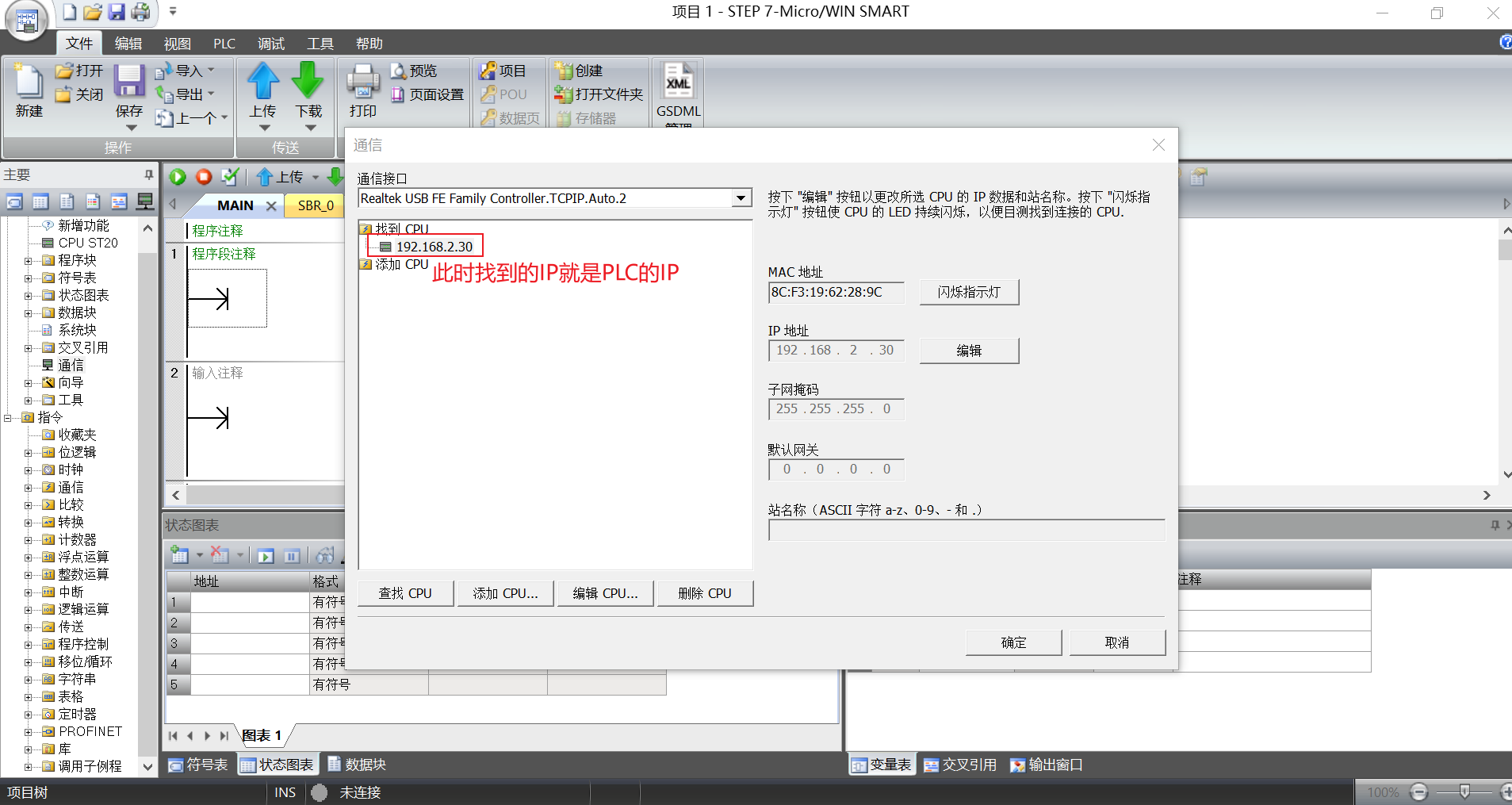Viewport: 1512px width, 805px height.
Task: Click 确定 in the 通信 dialog
Action: (1013, 642)
